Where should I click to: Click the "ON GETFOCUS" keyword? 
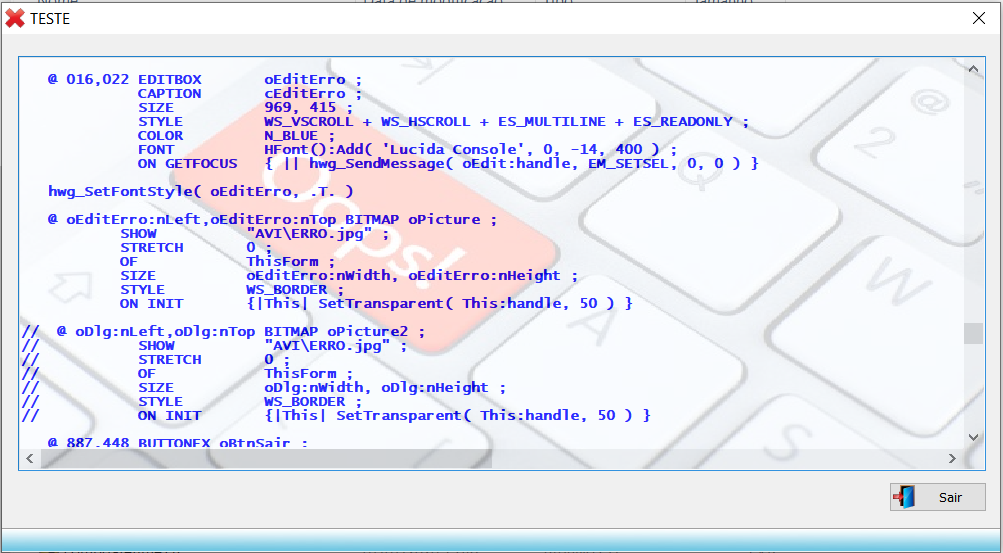tap(187, 164)
